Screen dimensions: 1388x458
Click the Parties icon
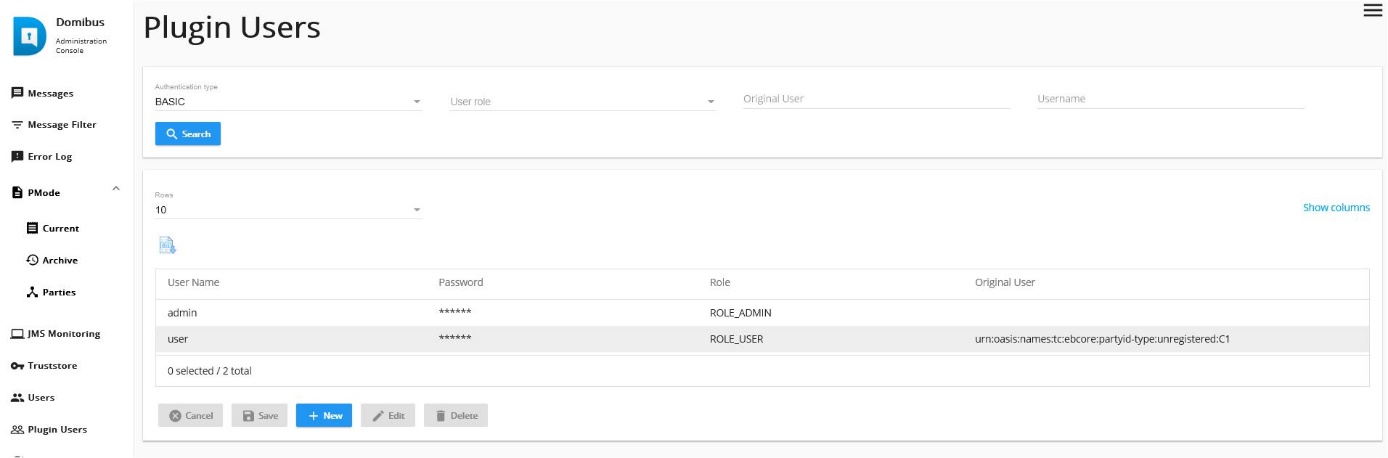(33, 292)
